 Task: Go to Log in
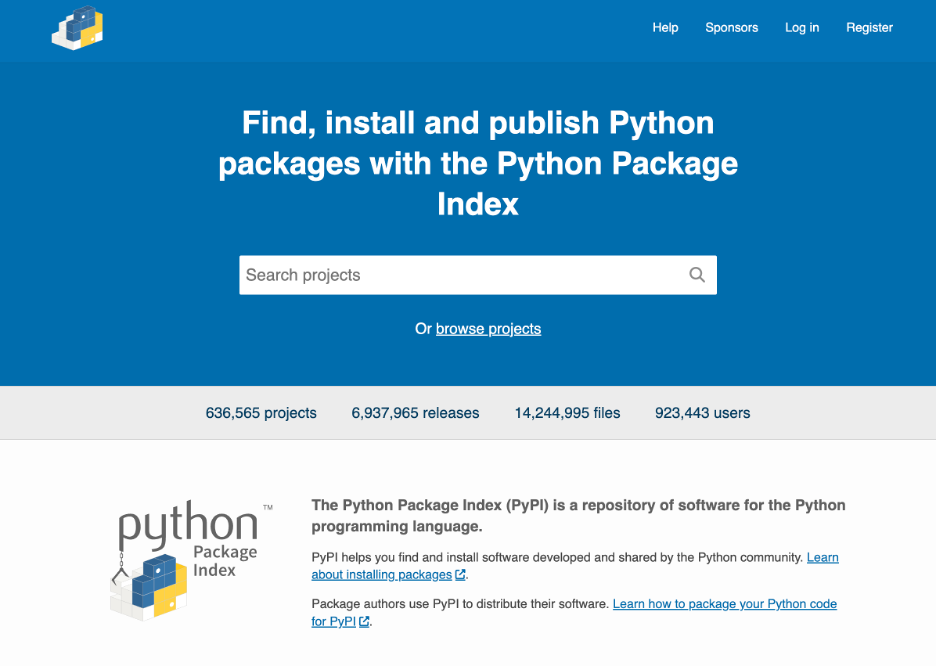[802, 27]
